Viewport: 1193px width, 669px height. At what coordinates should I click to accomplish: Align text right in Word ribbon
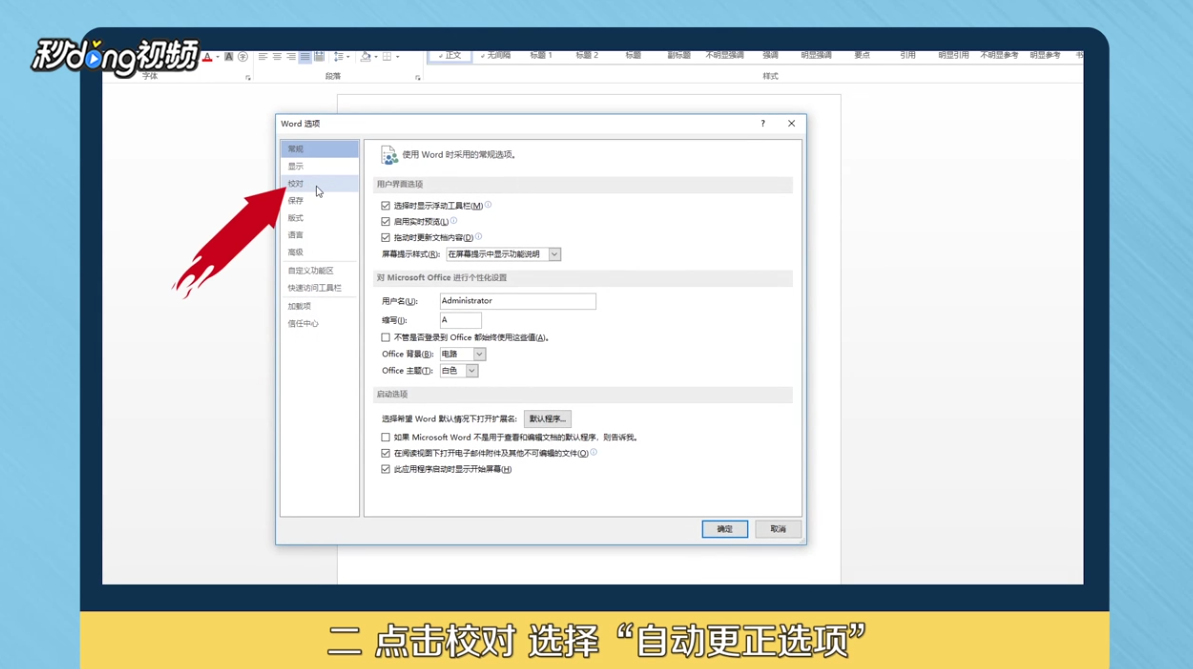tap(291, 57)
